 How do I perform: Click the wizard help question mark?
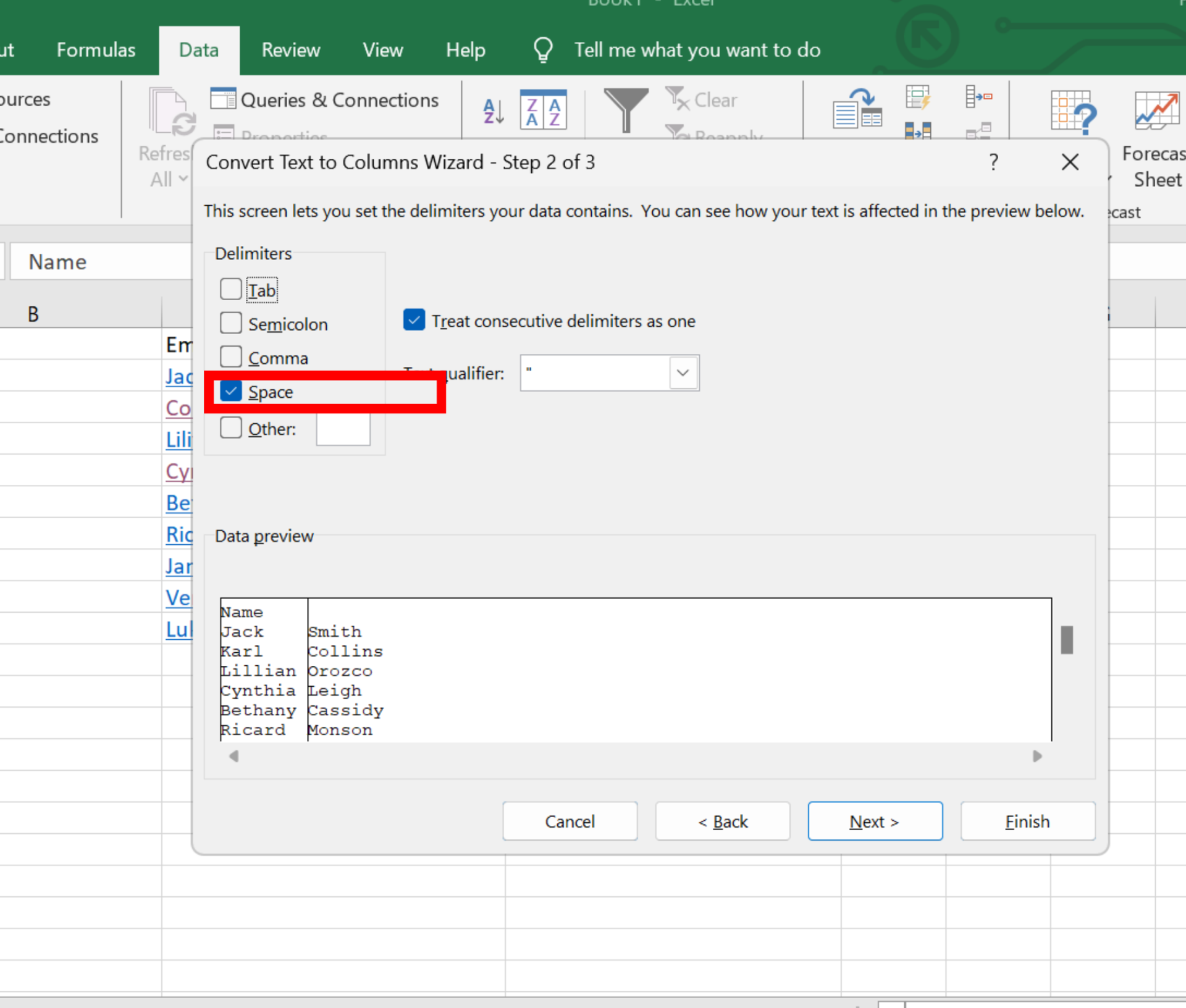click(x=993, y=162)
